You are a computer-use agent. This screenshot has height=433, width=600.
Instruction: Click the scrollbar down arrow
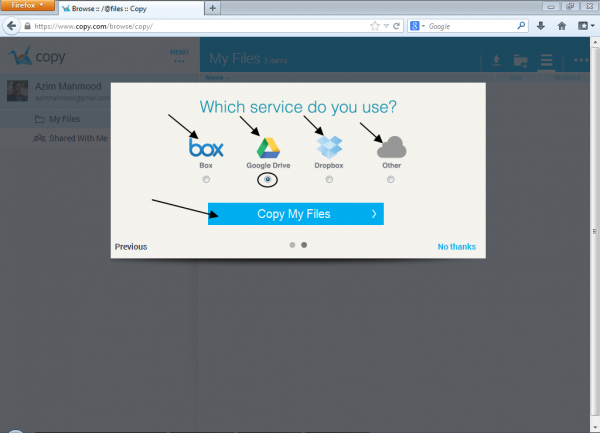click(x=595, y=427)
